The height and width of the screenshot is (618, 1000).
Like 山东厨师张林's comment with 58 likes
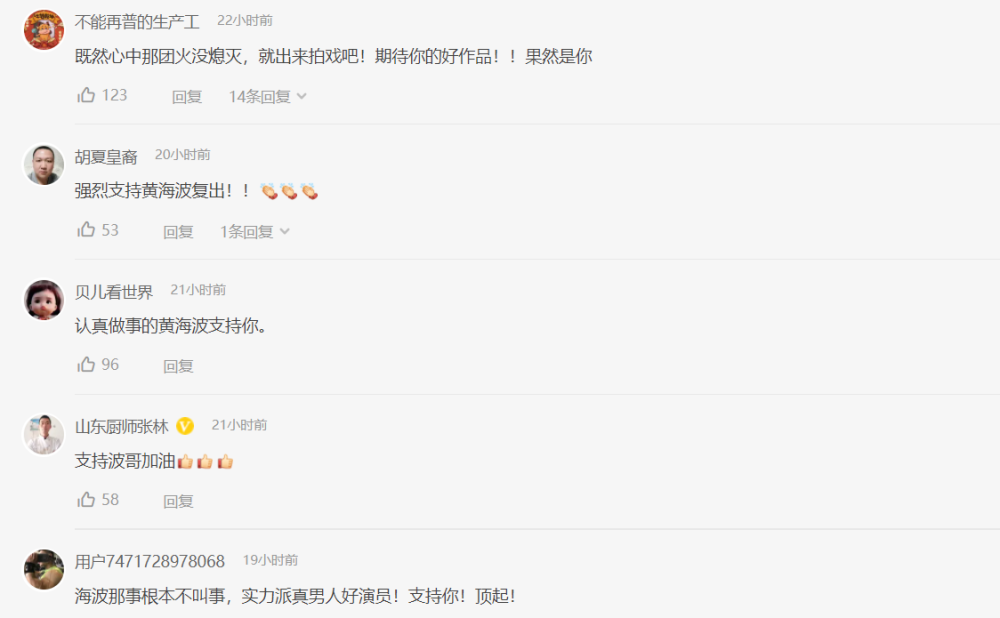(86, 499)
